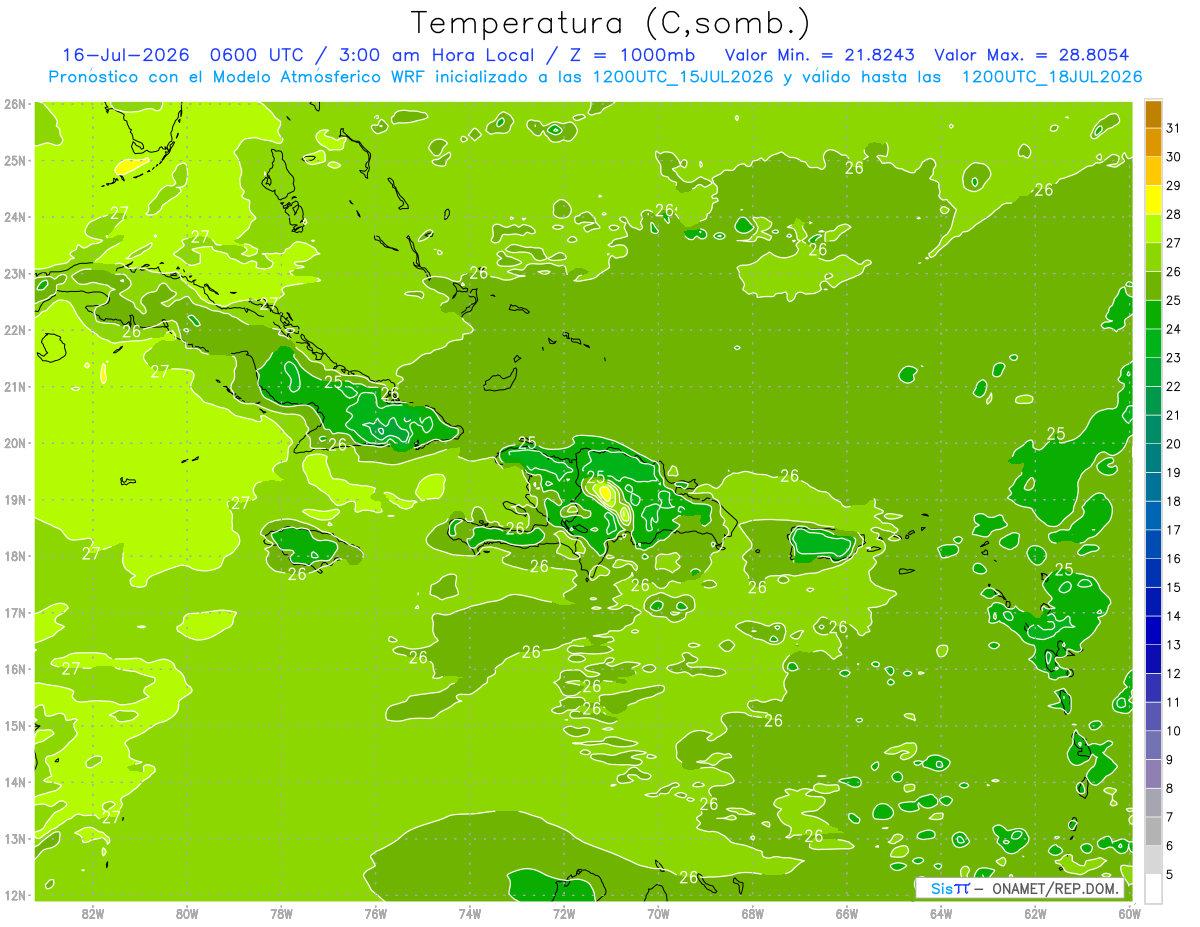Pick the brown colorbar segment above 31
The width and height of the screenshot is (1200, 927).
pyautogui.click(x=1153, y=115)
